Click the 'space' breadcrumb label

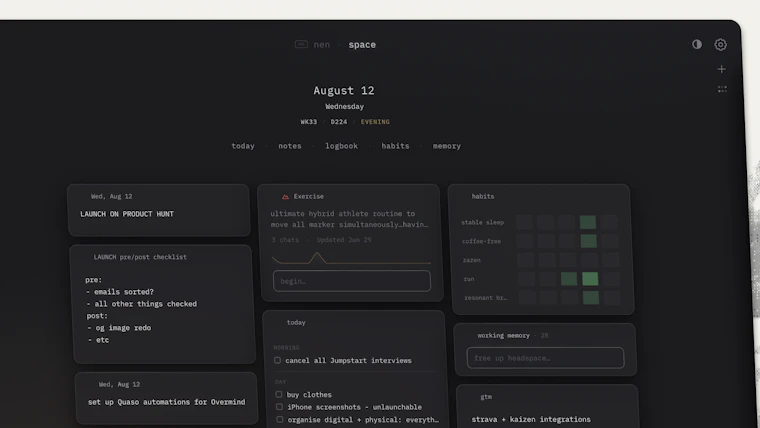coord(362,45)
